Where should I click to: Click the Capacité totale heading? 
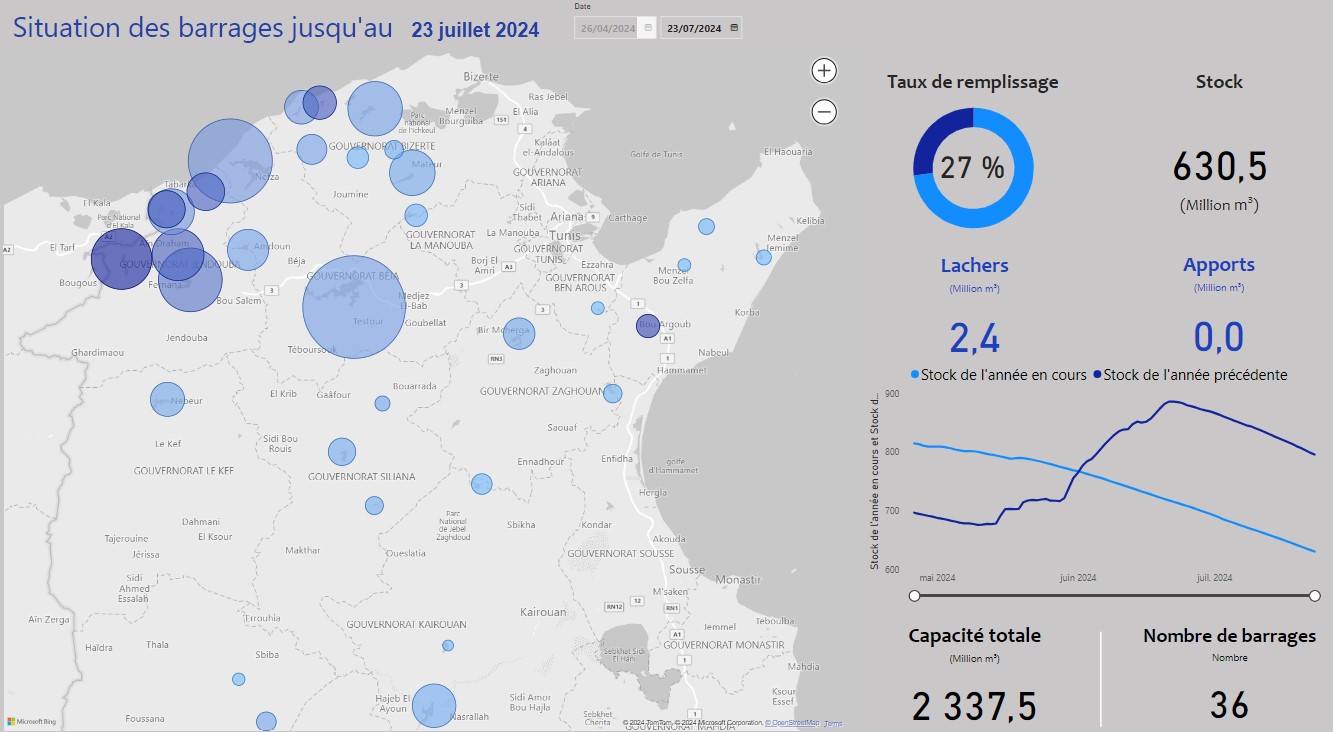(x=974, y=635)
